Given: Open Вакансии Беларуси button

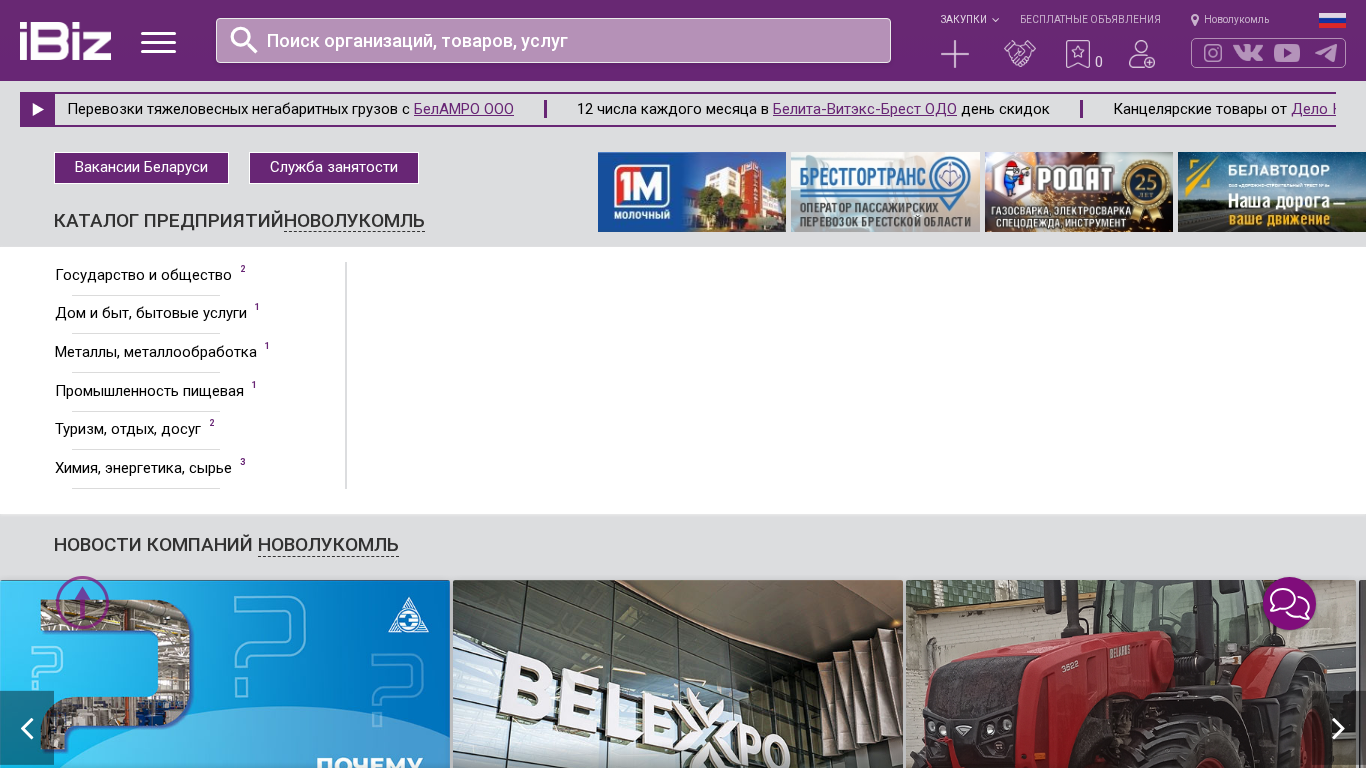Looking at the screenshot, I should [141, 168].
